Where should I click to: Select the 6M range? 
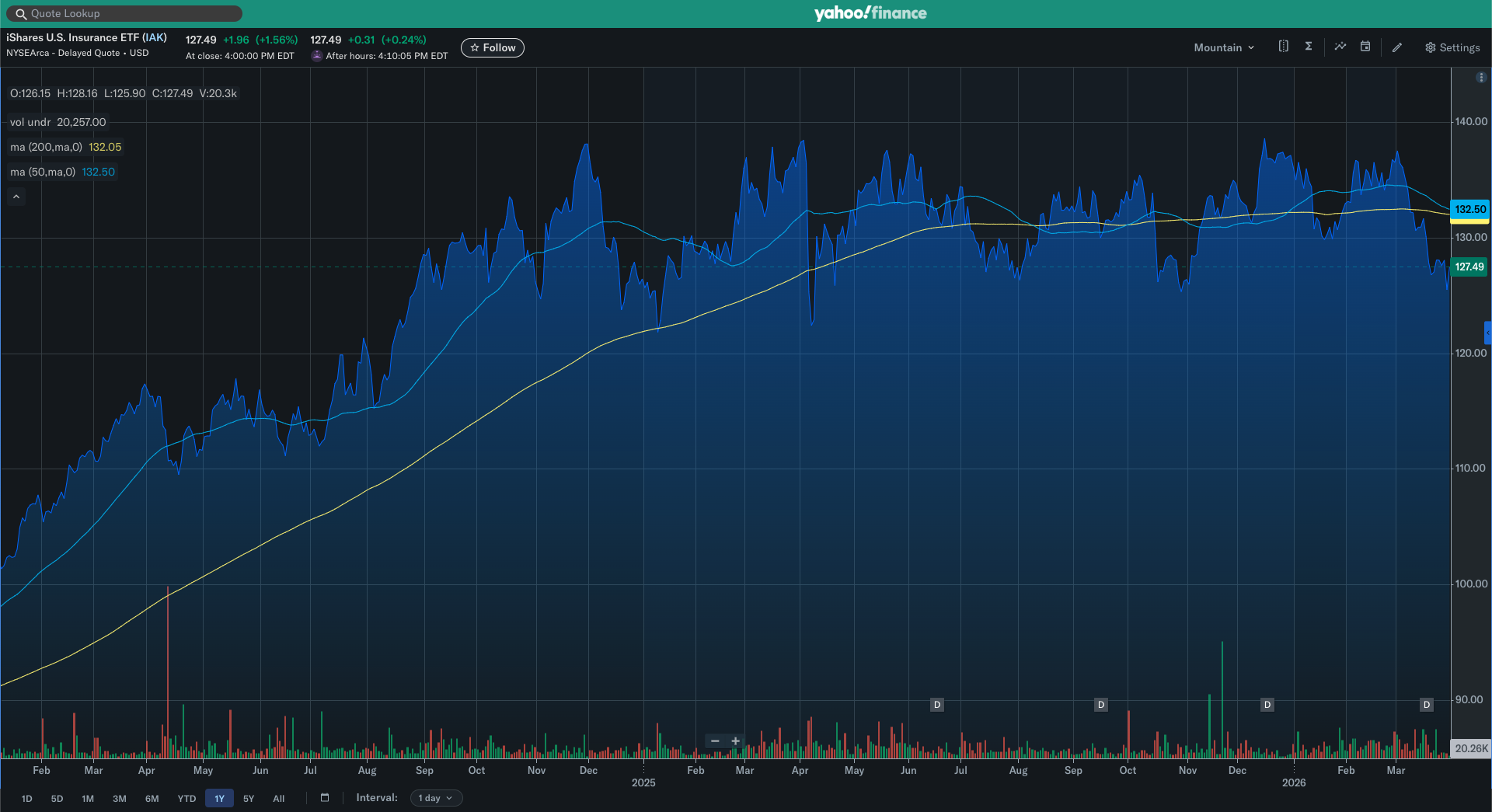tap(152, 799)
